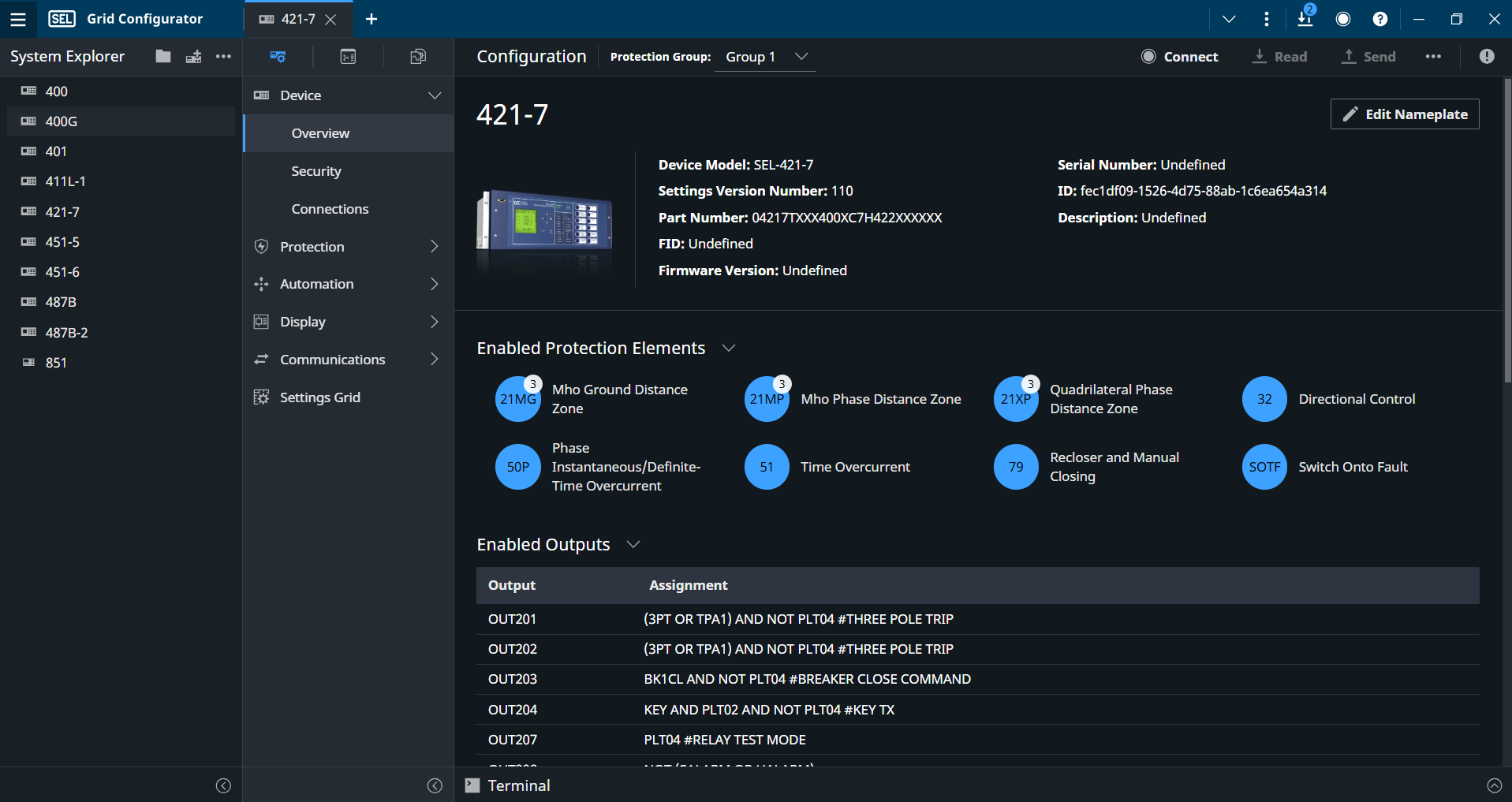Image resolution: width=1512 pixels, height=802 pixels.
Task: Expand the Protection section
Action: click(349, 246)
